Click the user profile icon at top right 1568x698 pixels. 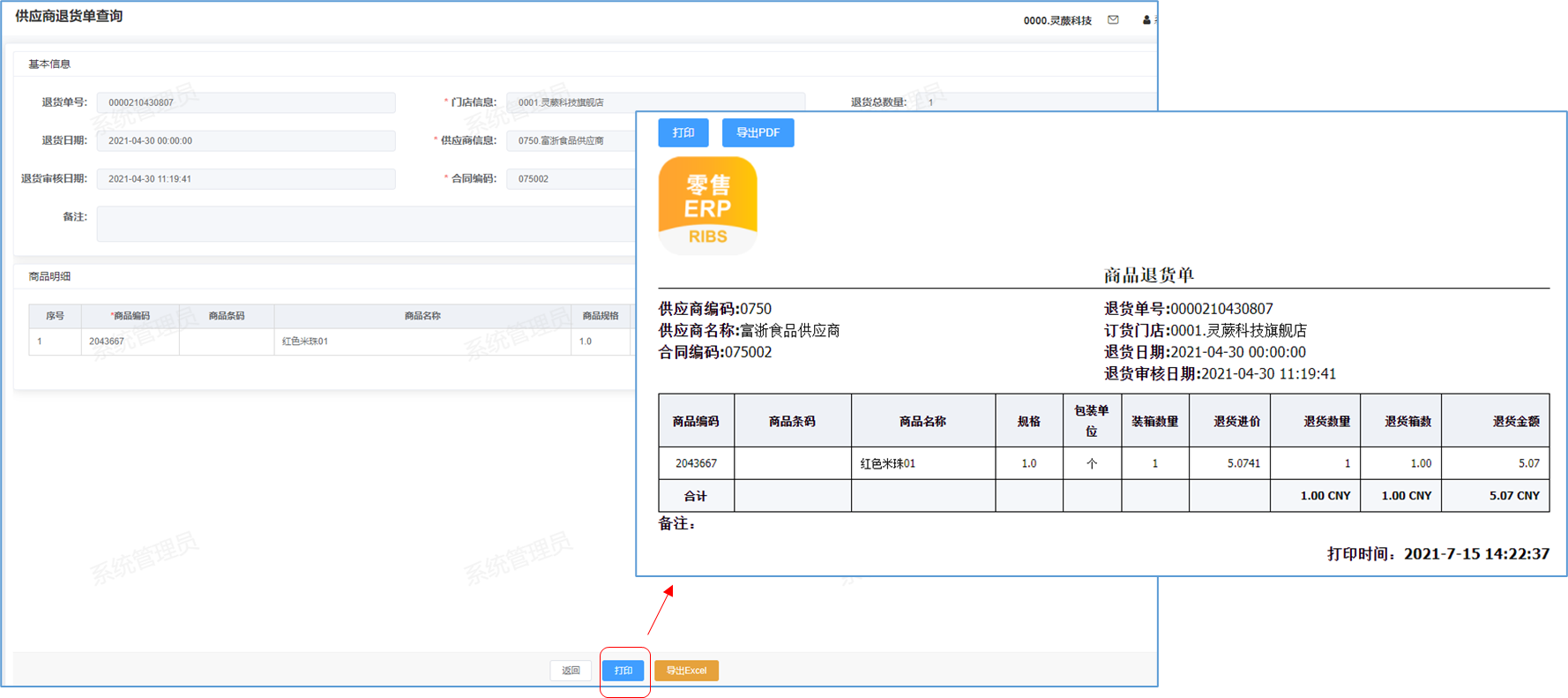coord(1146,20)
